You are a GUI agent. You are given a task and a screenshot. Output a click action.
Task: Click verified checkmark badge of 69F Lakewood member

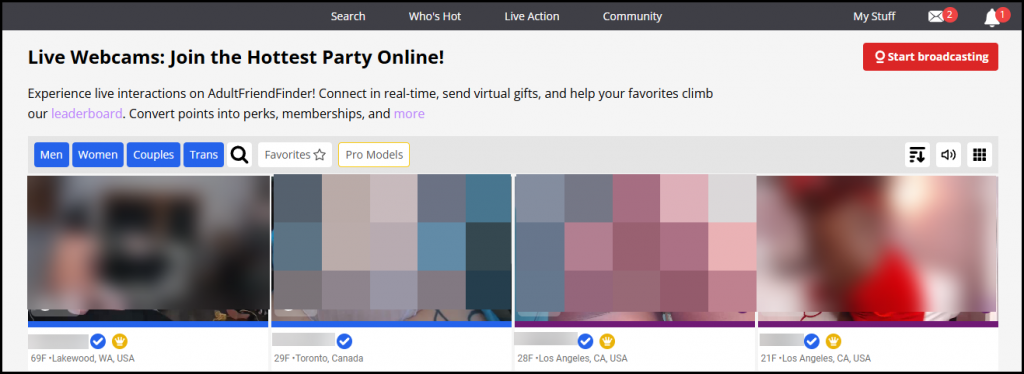pyautogui.click(x=98, y=341)
